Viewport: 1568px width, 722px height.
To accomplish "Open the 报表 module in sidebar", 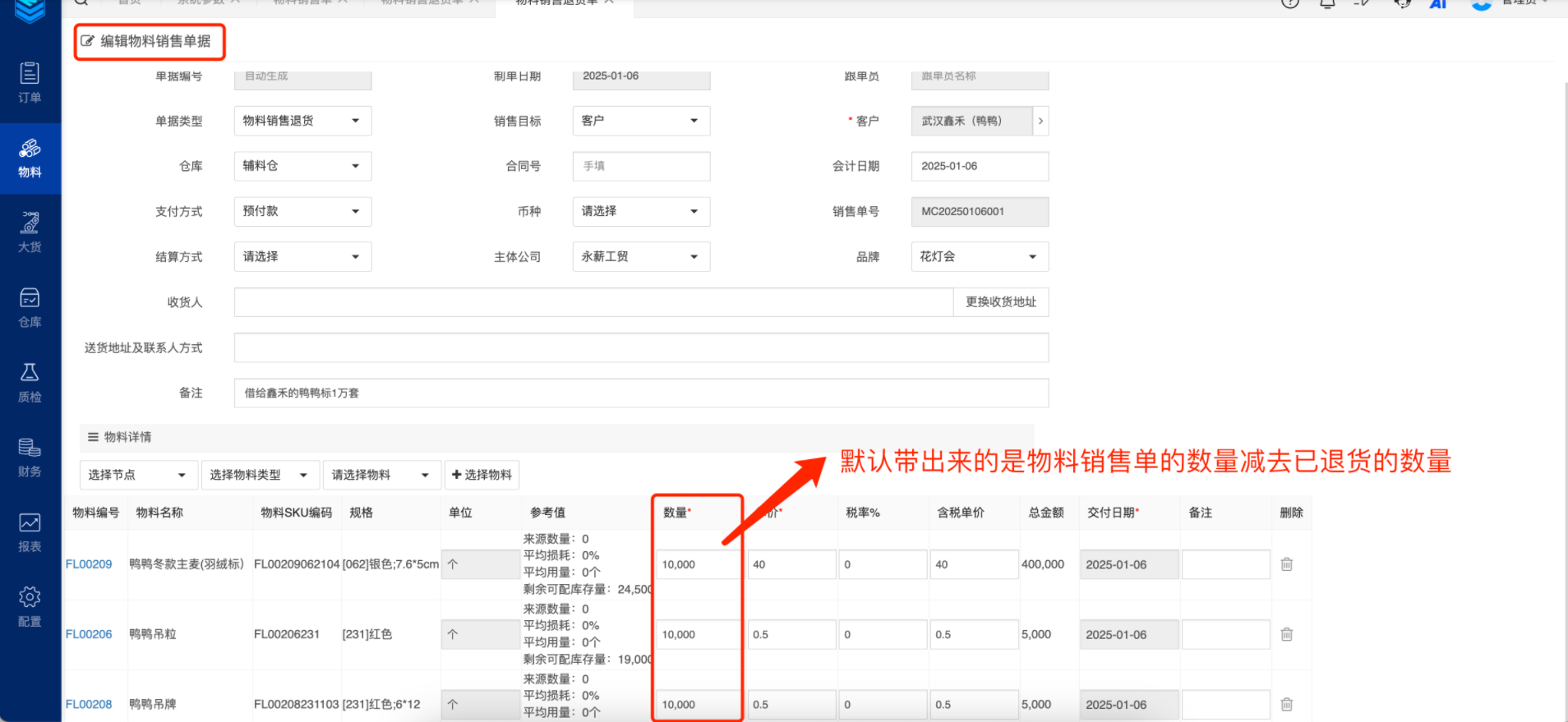I will (x=30, y=532).
